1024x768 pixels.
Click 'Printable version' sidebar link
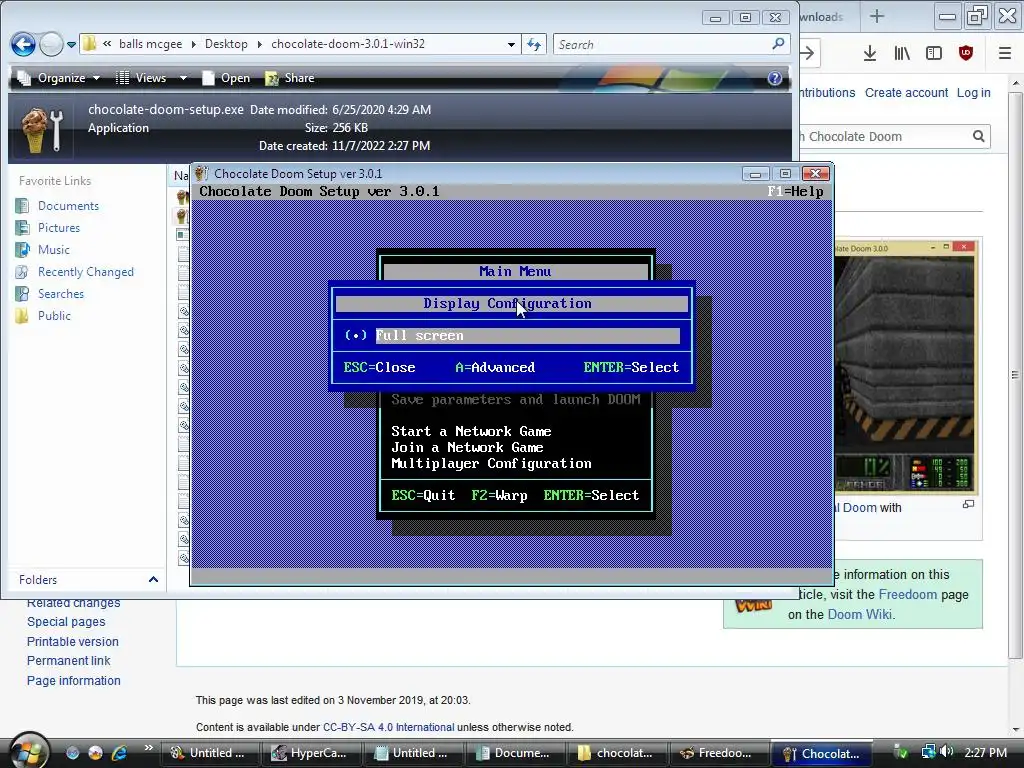72,641
